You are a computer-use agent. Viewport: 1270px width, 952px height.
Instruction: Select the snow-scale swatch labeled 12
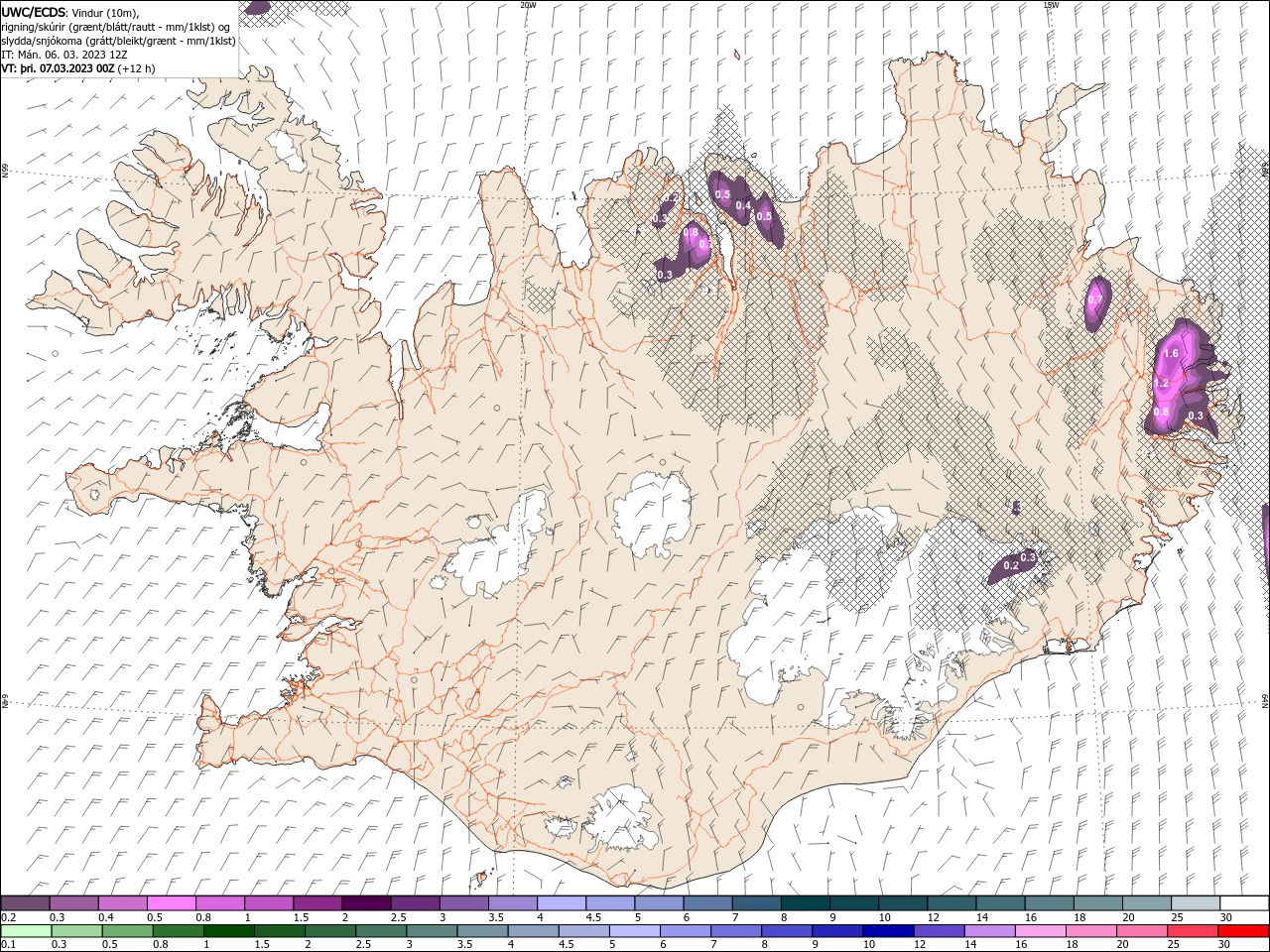pyautogui.click(x=952, y=903)
